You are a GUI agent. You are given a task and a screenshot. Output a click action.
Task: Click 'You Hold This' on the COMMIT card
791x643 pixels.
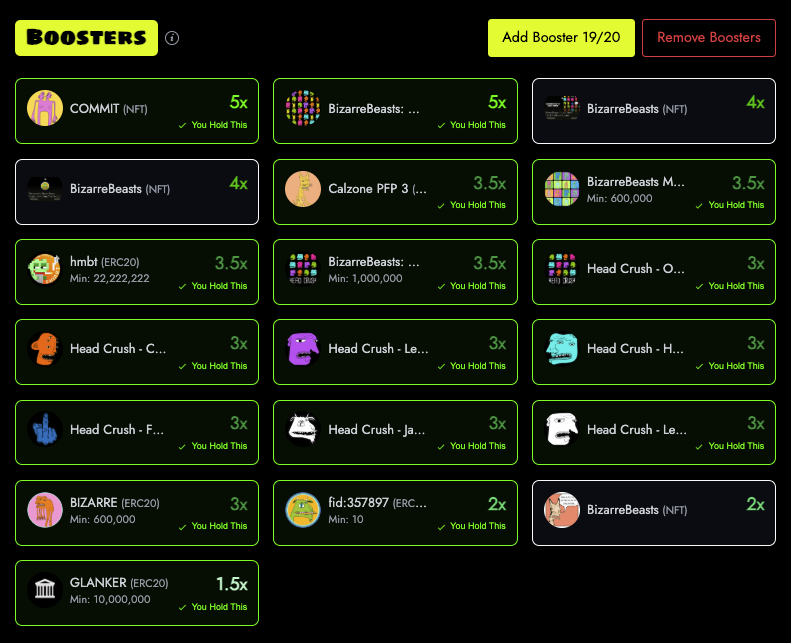213,125
